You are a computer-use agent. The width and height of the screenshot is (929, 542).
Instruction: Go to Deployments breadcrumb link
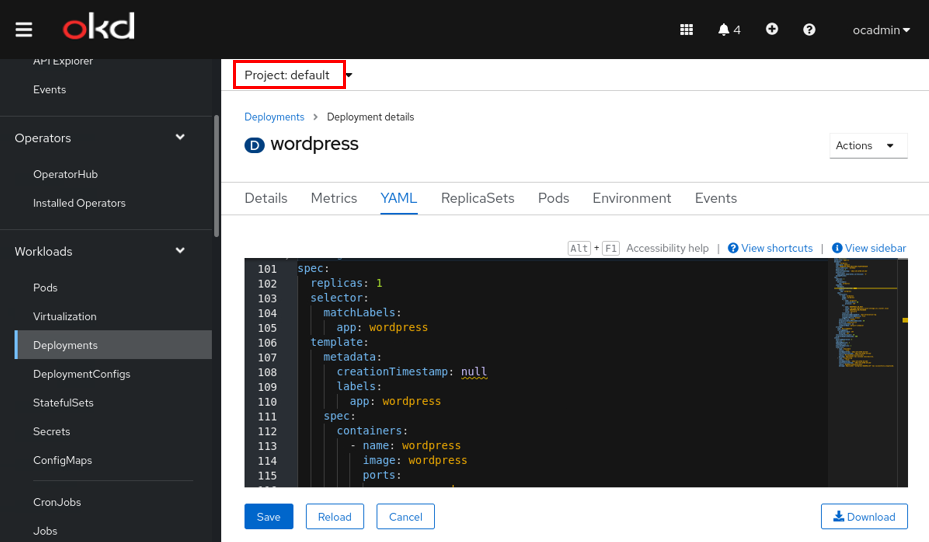[x=274, y=117]
